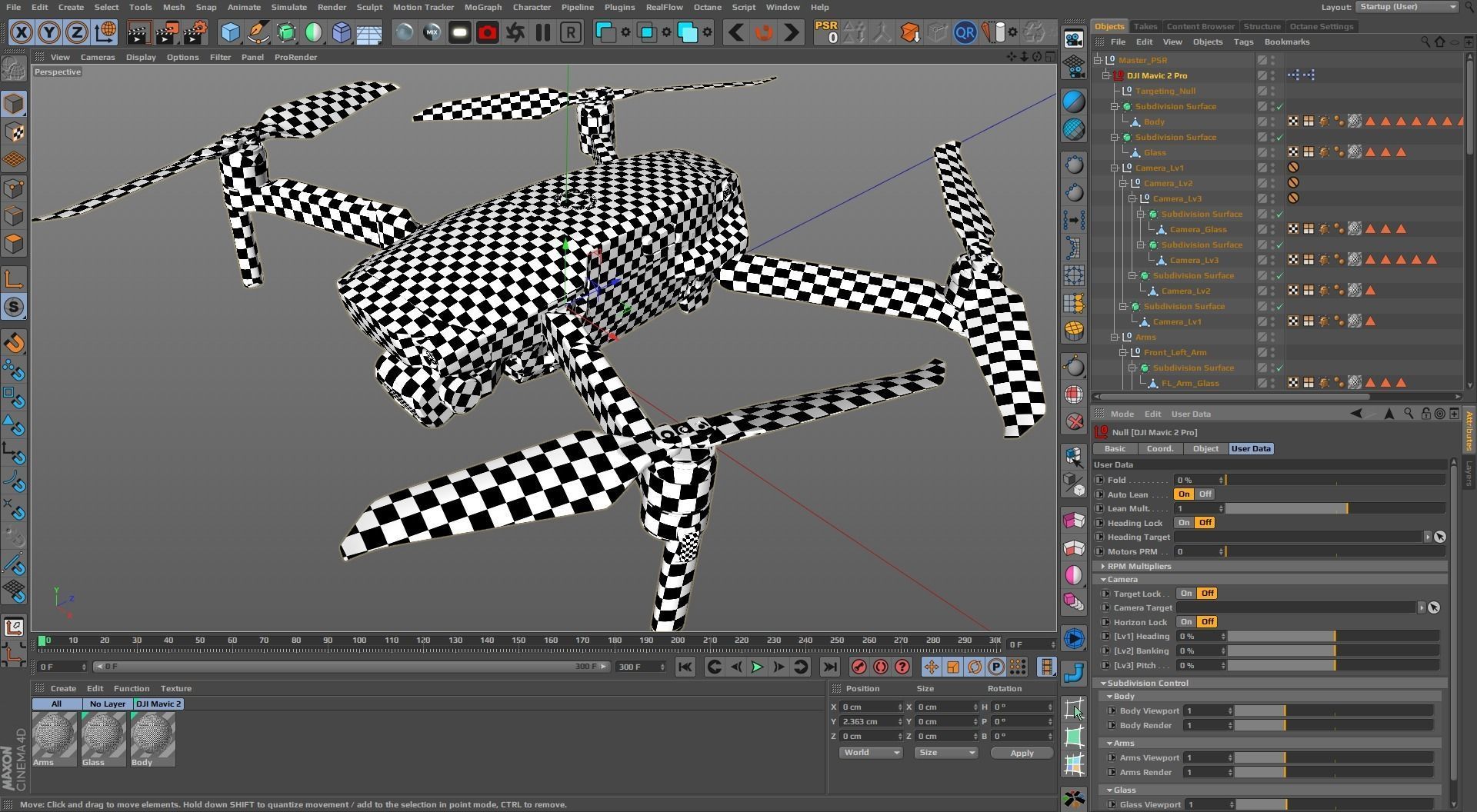The width and height of the screenshot is (1477, 812).
Task: Toggle parameter key P icon
Action: click(x=995, y=667)
